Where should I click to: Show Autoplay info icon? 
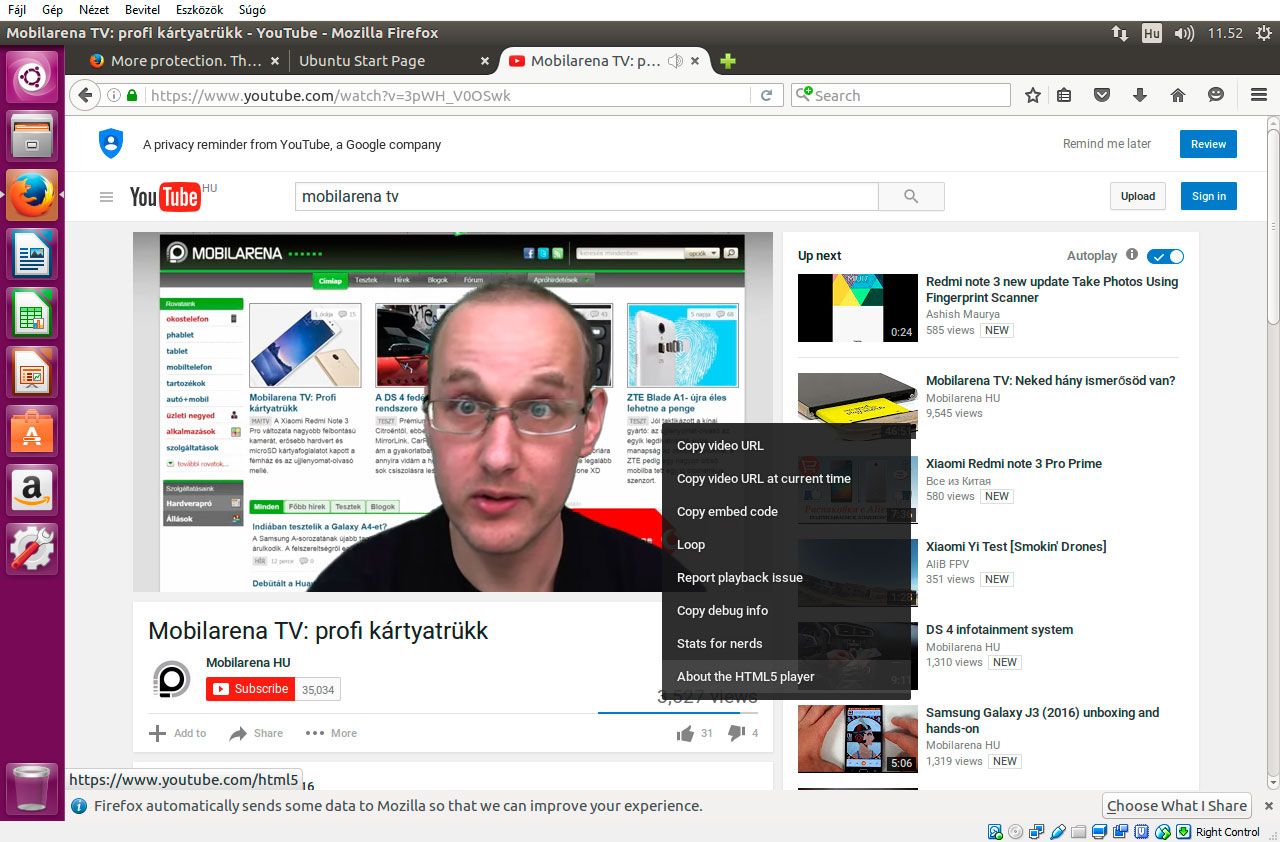1132,255
